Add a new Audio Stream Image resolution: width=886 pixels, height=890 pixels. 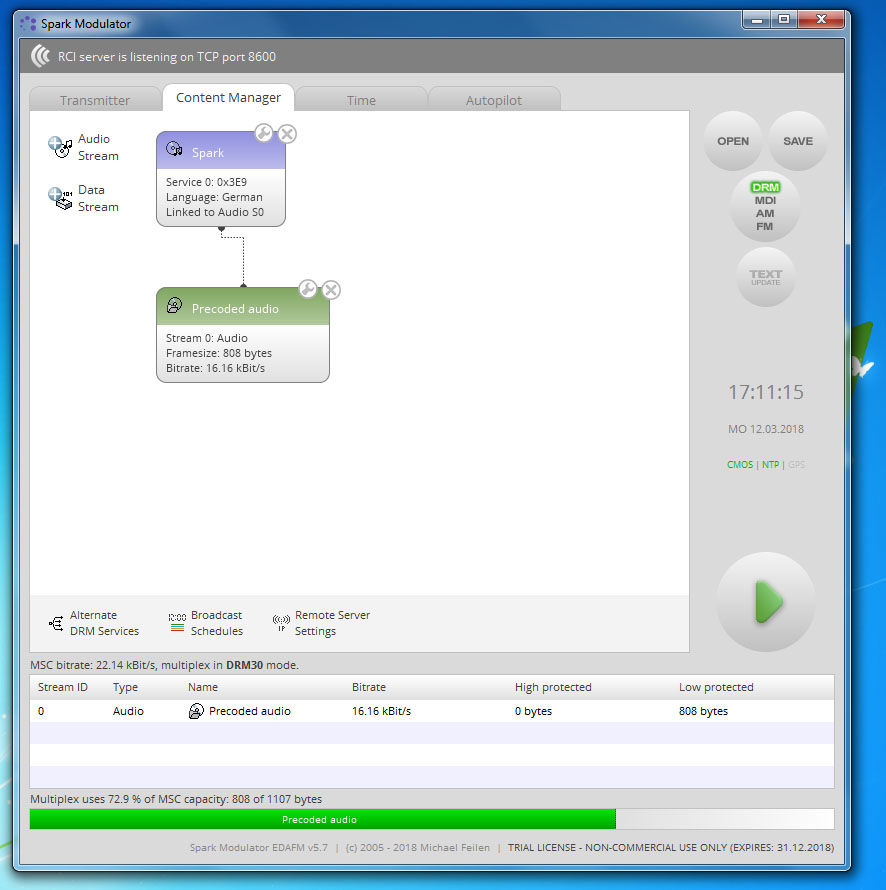click(82, 148)
